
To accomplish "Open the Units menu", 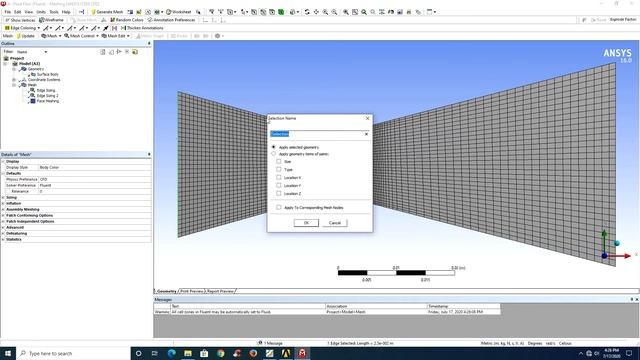I will point(41,12).
